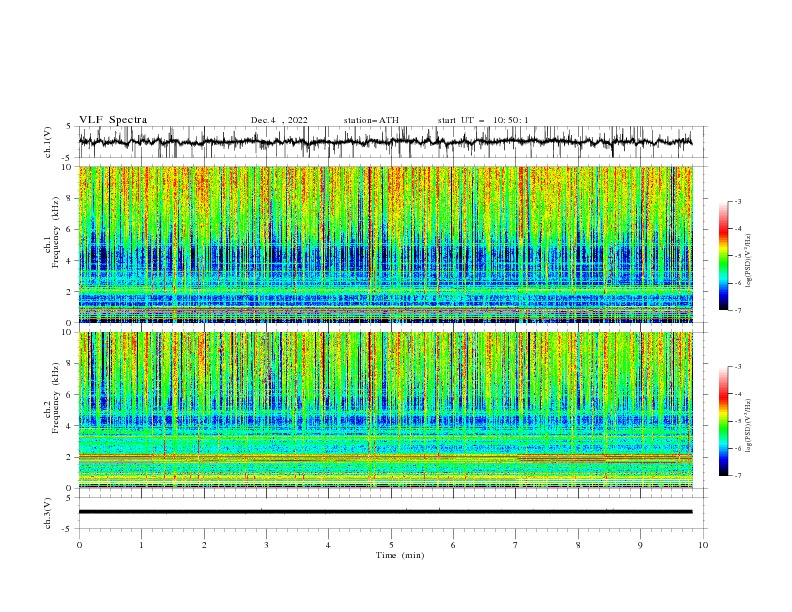Click the "1" tick on the time axis

tap(141, 545)
